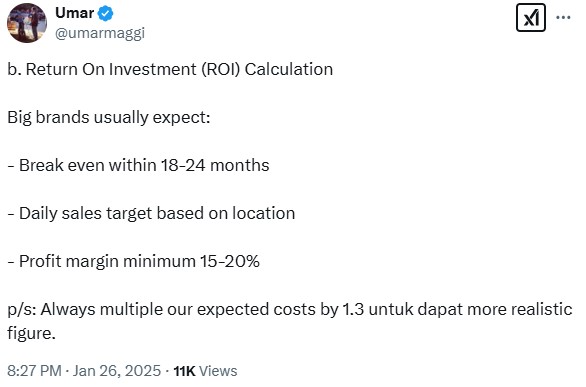Click the '(ROI)' abbreviation in the heading
Viewport: 586px width, 387px height.
[x=221, y=69]
